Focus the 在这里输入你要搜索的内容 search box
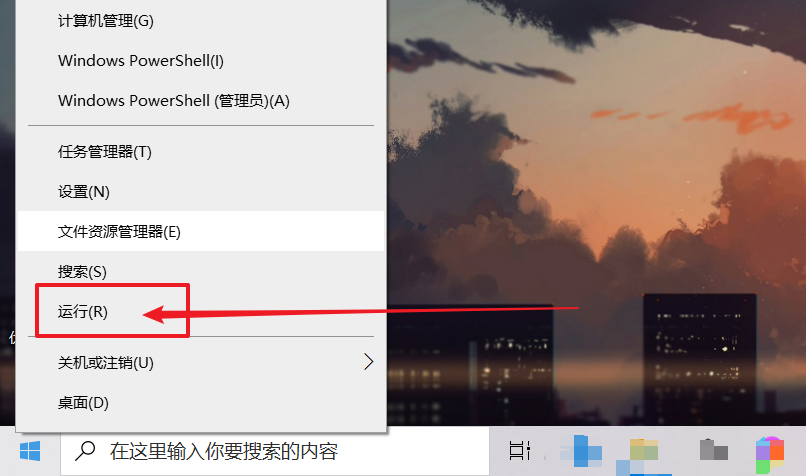 pos(275,451)
